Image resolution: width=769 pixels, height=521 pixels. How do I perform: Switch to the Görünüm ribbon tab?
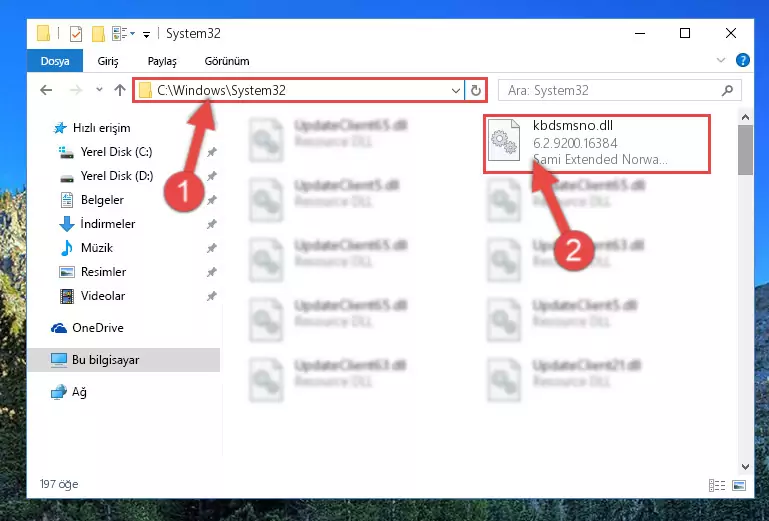click(x=227, y=61)
